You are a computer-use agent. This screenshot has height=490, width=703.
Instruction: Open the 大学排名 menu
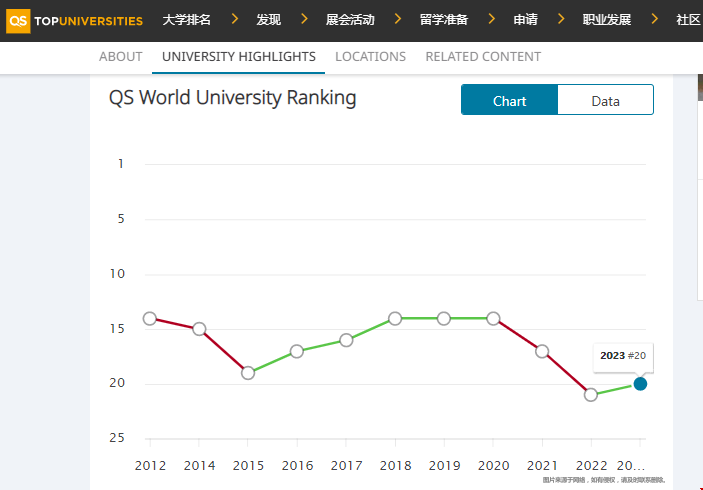coord(187,20)
